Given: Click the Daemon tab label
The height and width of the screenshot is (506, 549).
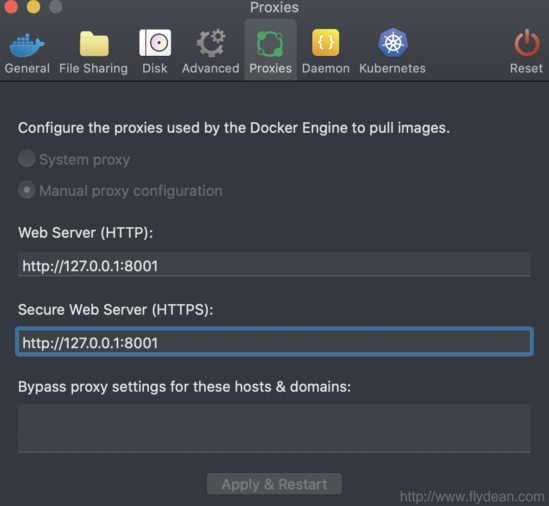Looking at the screenshot, I should pyautogui.click(x=326, y=68).
